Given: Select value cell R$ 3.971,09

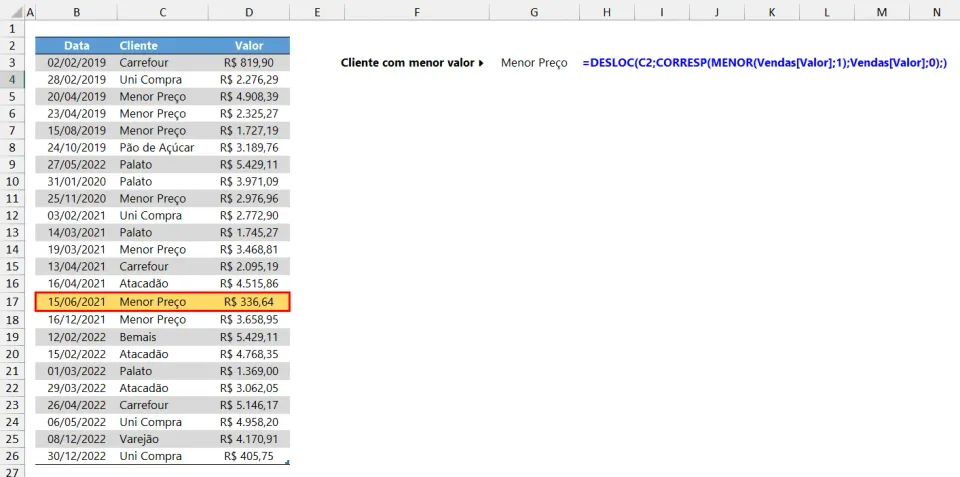Looking at the screenshot, I should point(249,182).
